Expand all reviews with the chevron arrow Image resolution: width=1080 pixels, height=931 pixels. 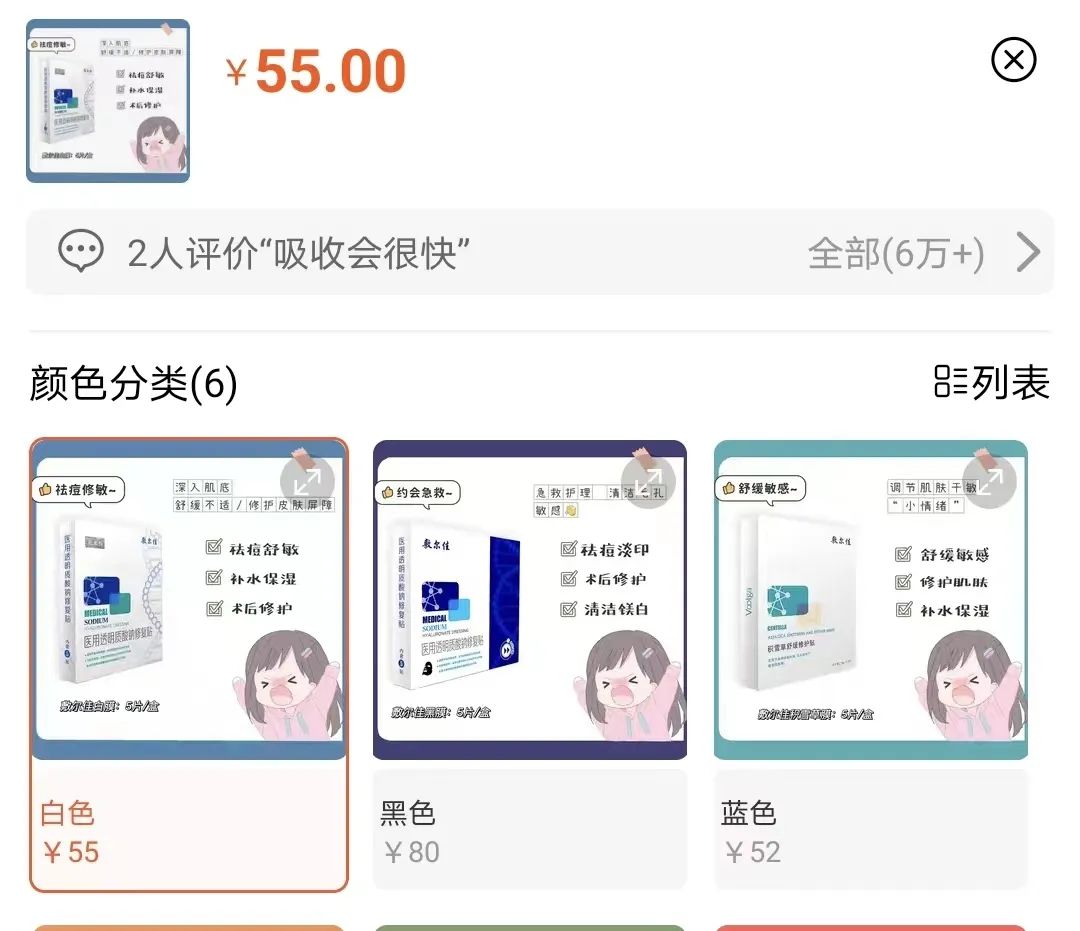[1028, 253]
